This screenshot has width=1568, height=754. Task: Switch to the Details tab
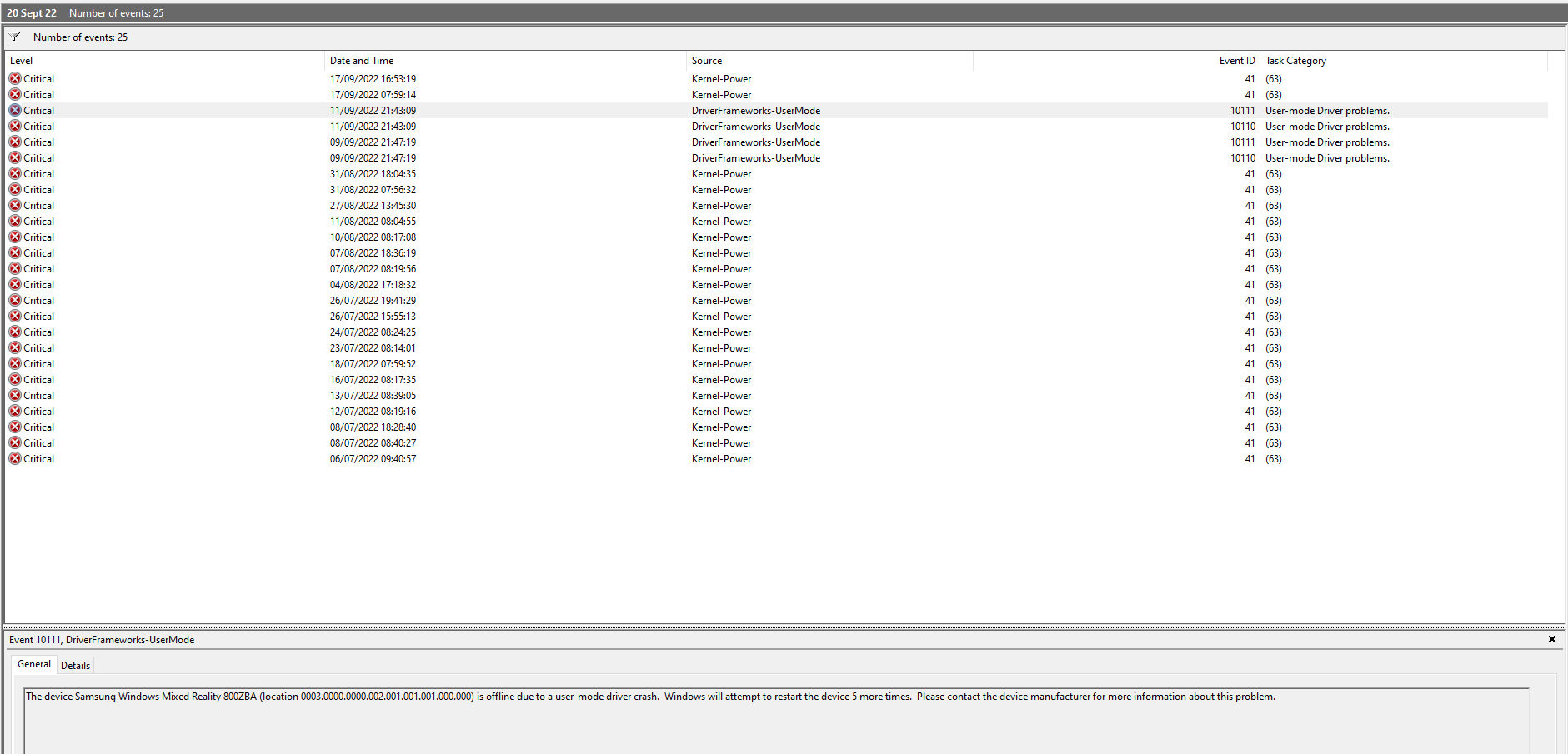75,665
